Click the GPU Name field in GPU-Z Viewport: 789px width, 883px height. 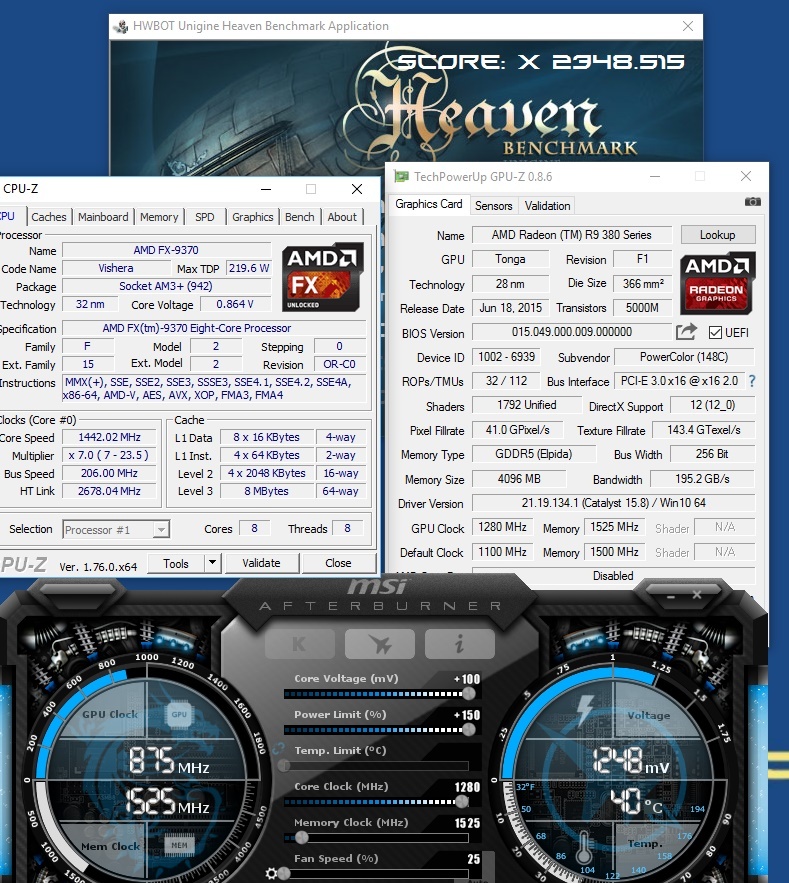(572, 235)
